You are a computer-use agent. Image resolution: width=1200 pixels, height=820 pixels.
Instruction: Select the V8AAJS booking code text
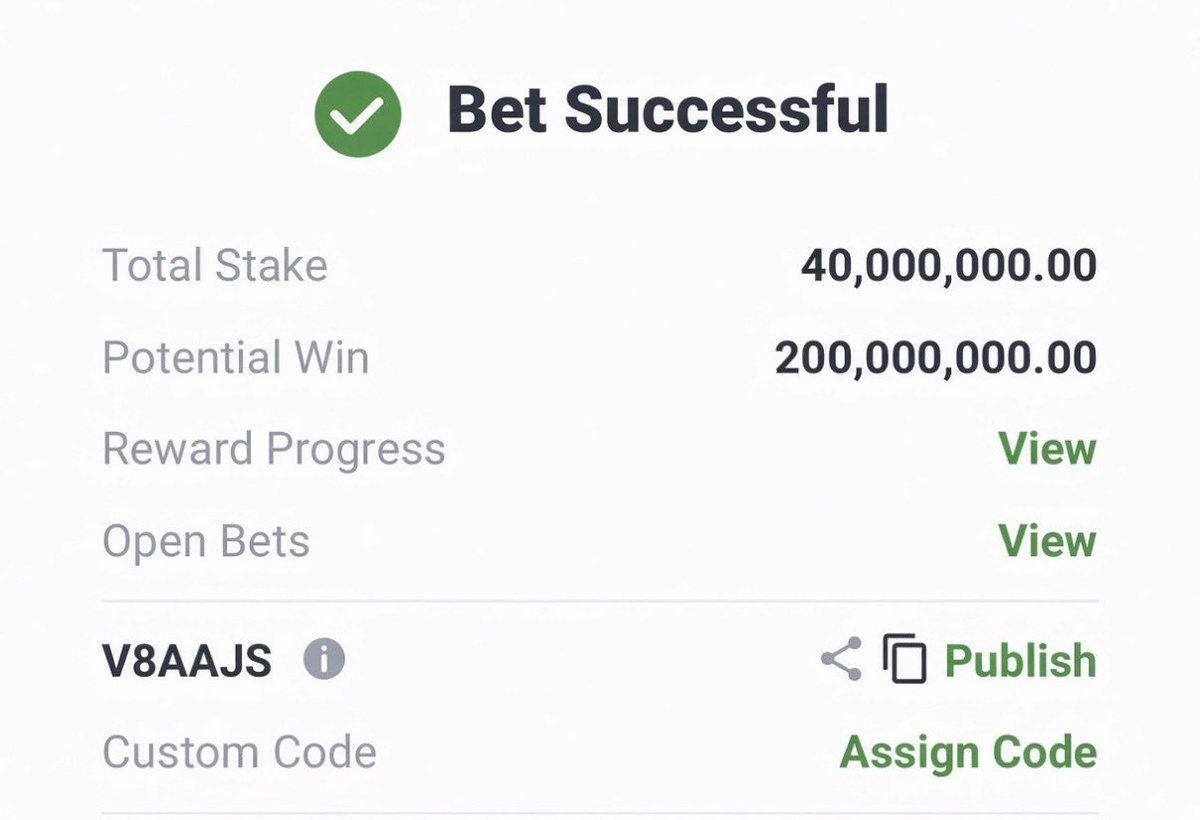(187, 661)
